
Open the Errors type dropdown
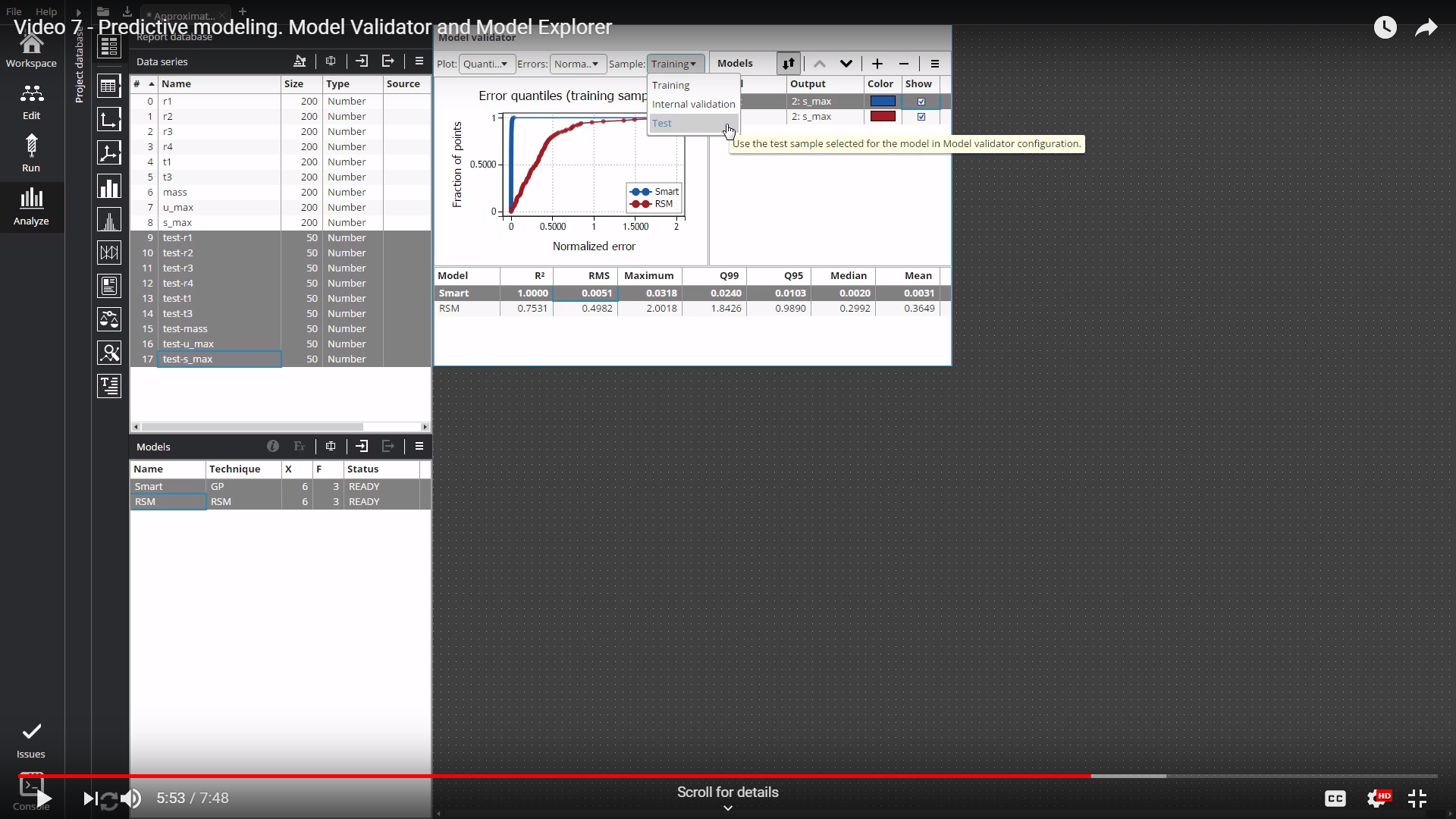(578, 64)
